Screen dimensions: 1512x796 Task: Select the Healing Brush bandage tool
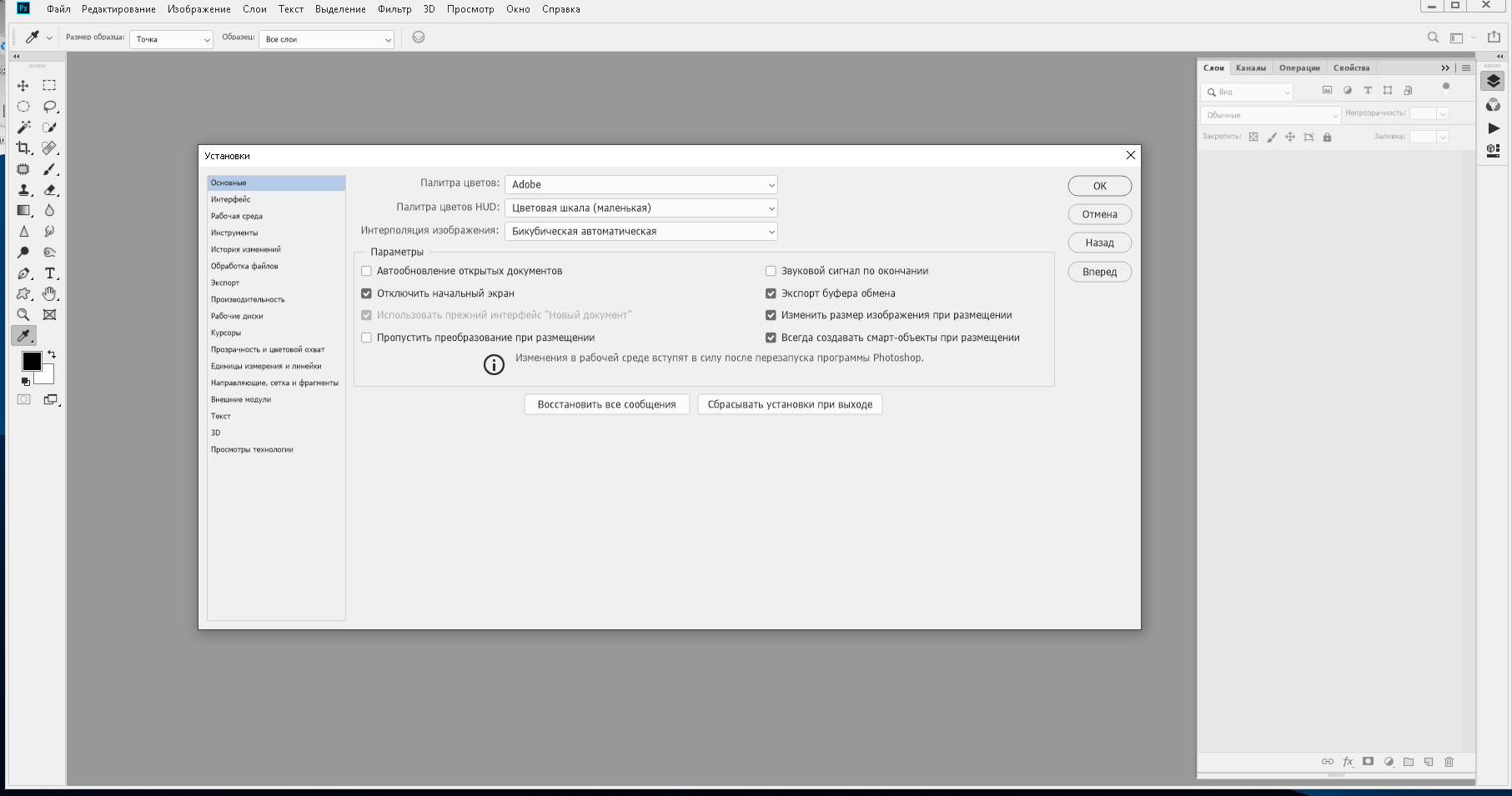[49, 148]
